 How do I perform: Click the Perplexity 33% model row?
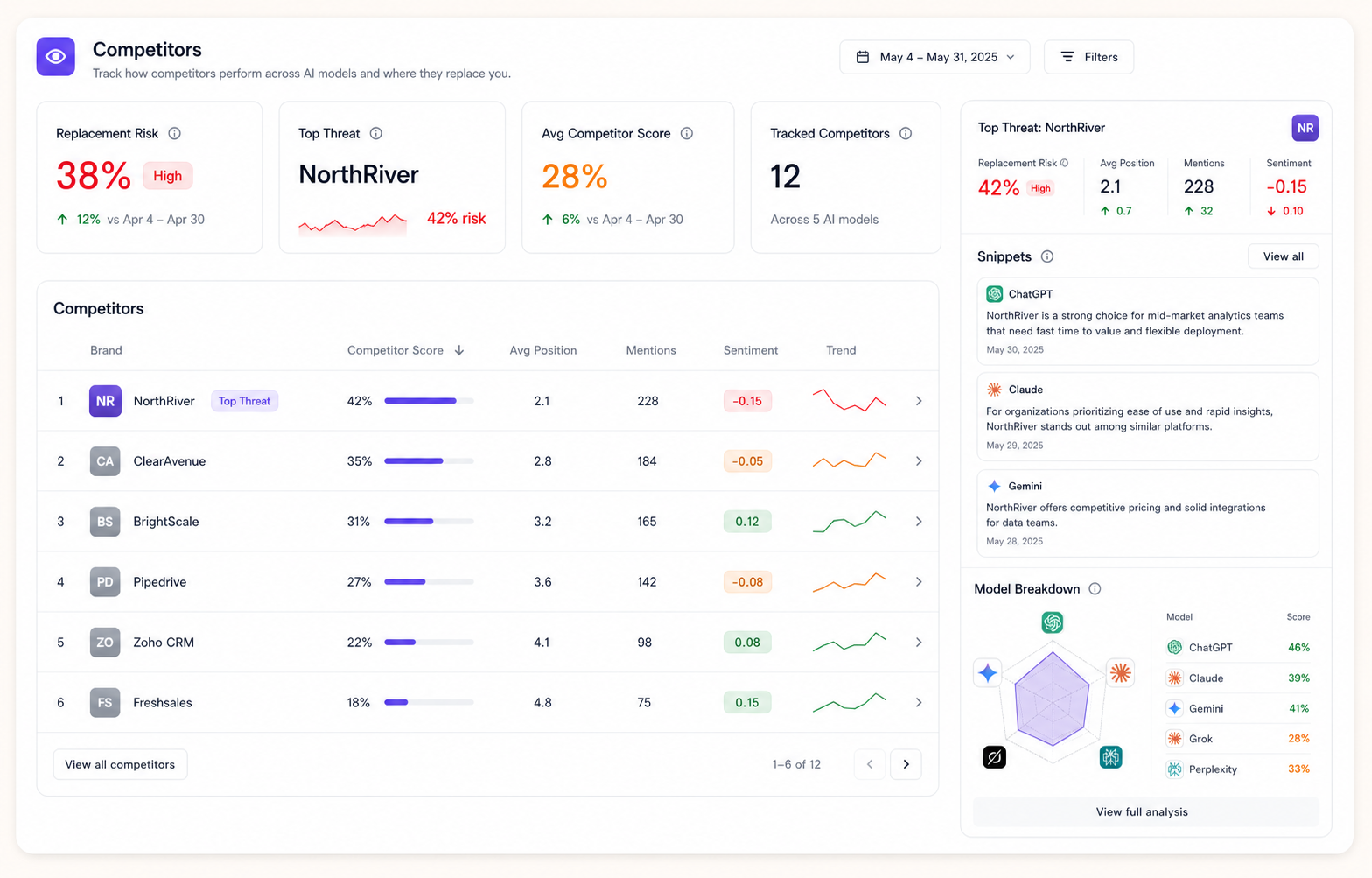(1238, 769)
